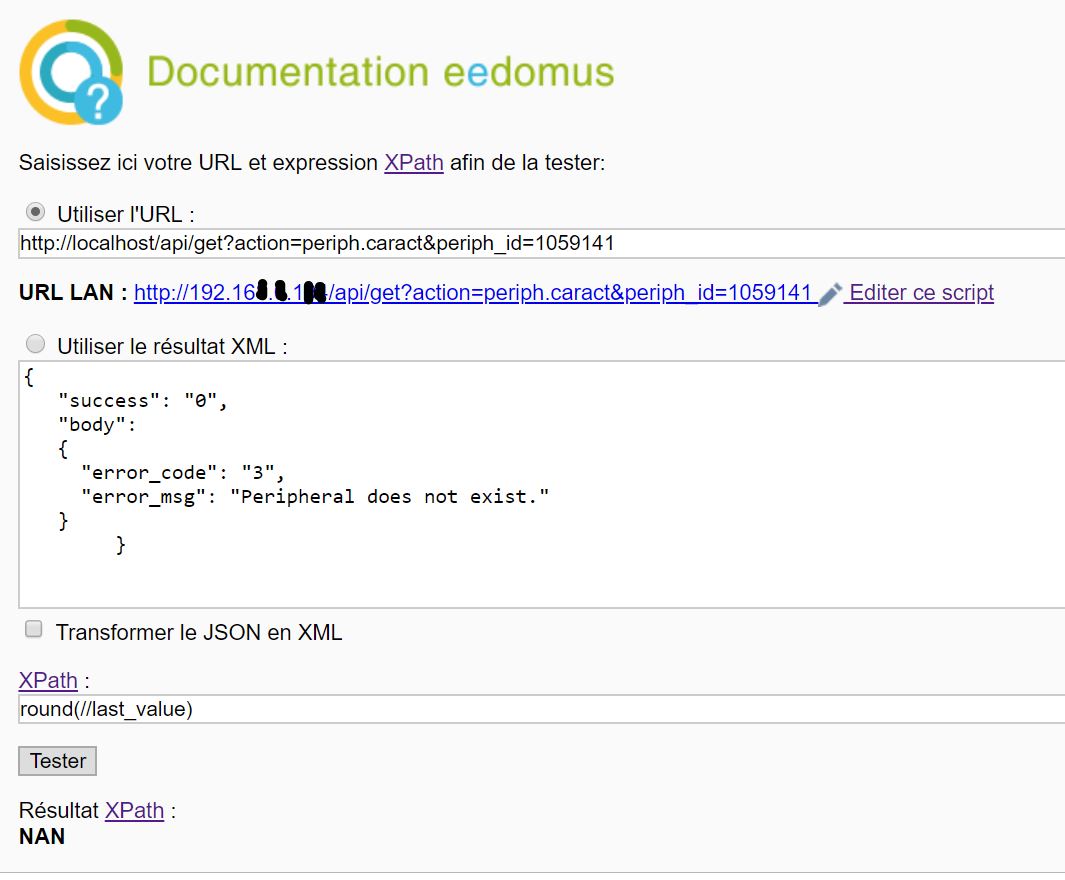Enable the "Transformer le JSON en XML" checkbox

click(x=34, y=630)
